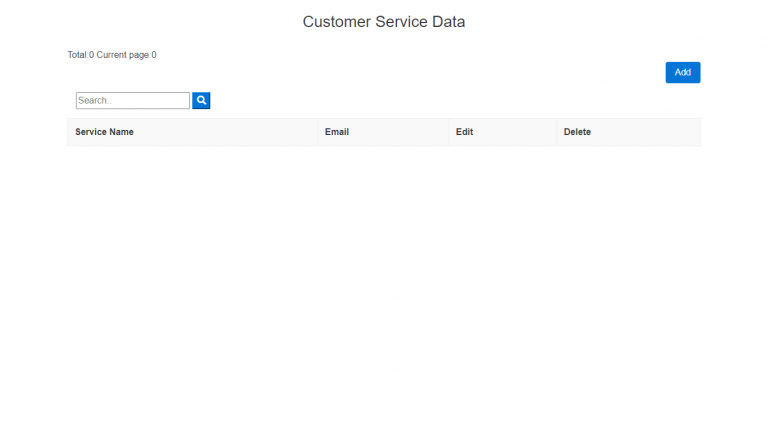
Task: Focus the Search text field
Action: [x=132, y=101]
